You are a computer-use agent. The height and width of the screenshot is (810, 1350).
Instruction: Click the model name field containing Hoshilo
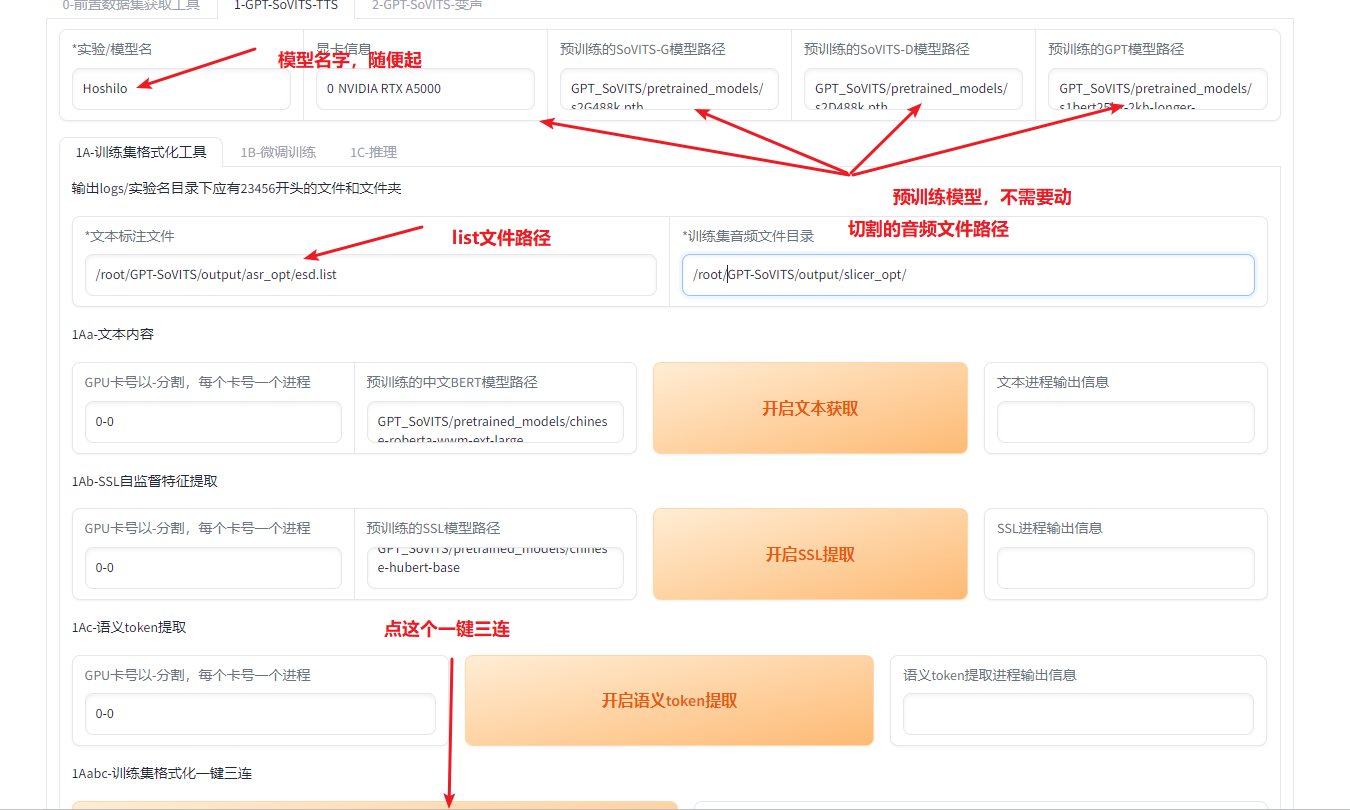(181, 89)
